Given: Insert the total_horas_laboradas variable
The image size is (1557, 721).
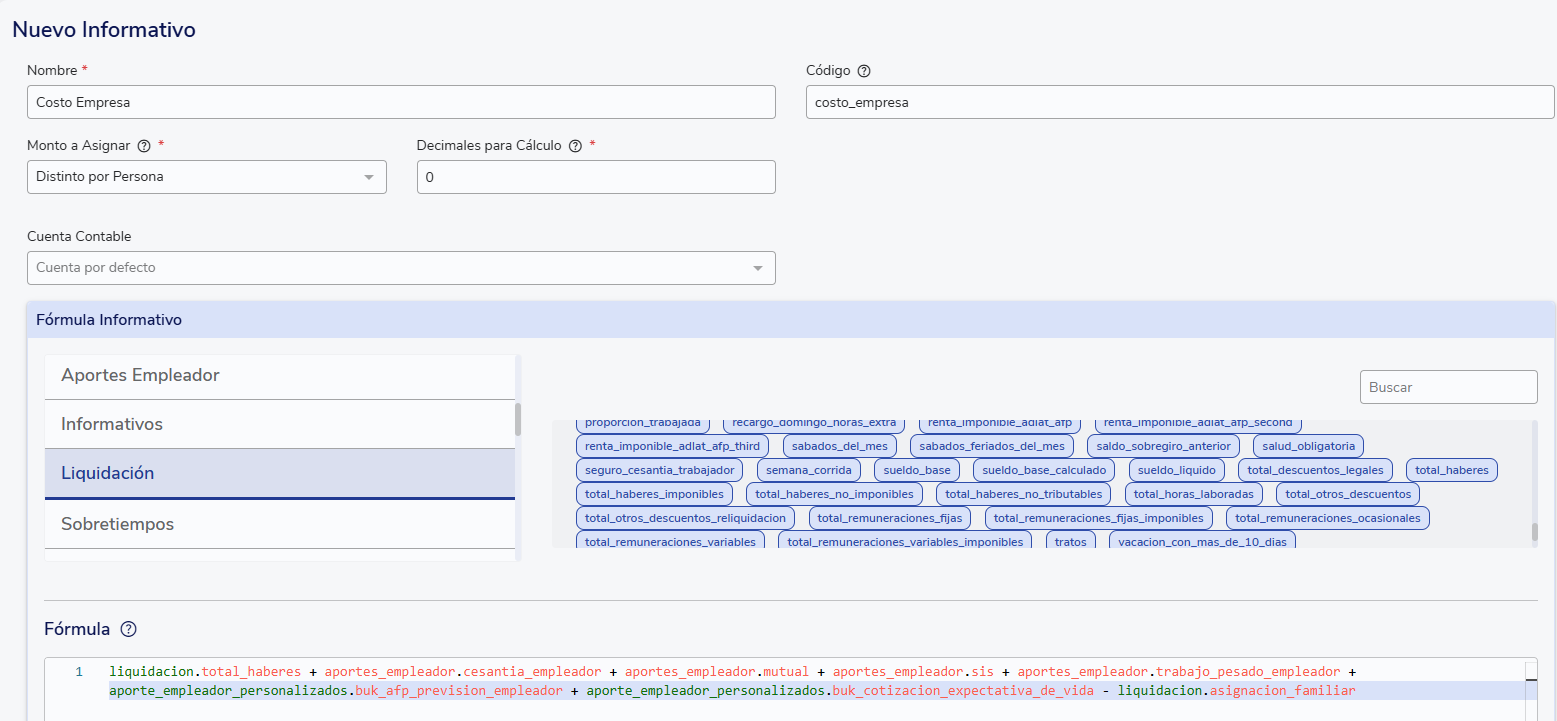Looking at the screenshot, I should click(1193, 494).
